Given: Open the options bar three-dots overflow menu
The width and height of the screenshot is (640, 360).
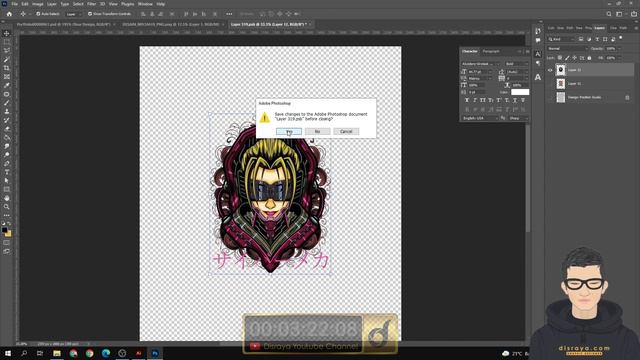Looking at the screenshot, I should point(229,14).
